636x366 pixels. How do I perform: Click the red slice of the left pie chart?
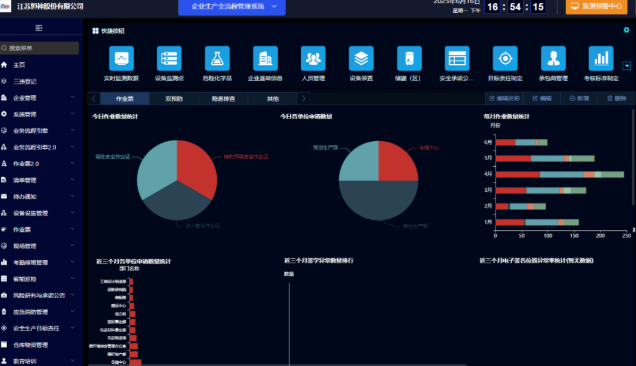click(x=196, y=166)
